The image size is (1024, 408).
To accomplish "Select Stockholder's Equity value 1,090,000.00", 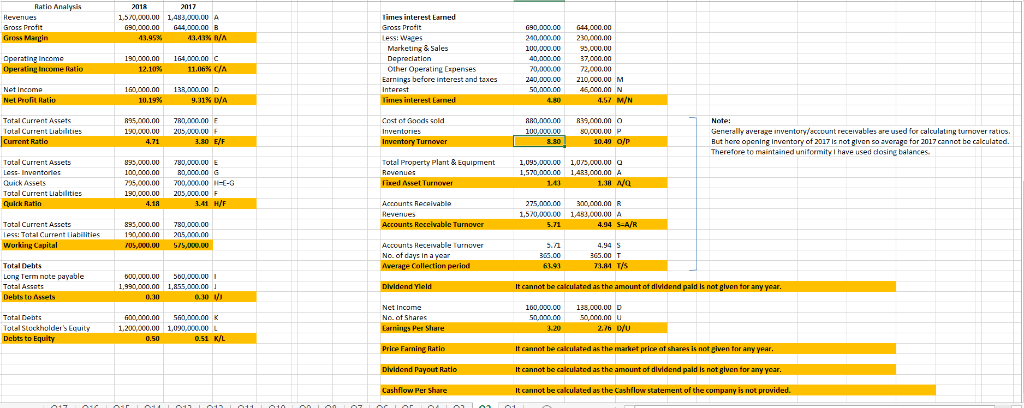I will (186, 328).
